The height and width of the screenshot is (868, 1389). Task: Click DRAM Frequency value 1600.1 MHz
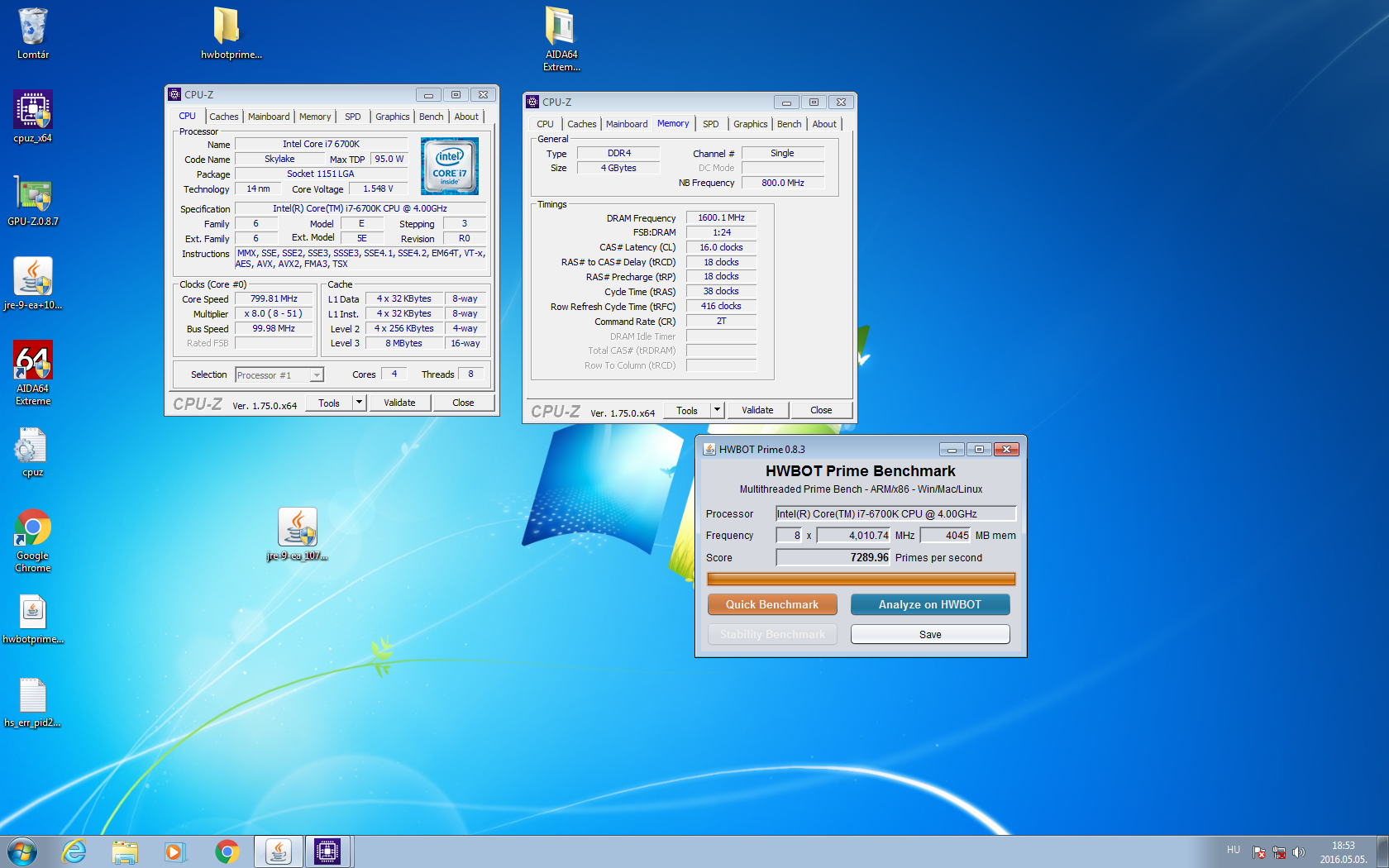721,218
